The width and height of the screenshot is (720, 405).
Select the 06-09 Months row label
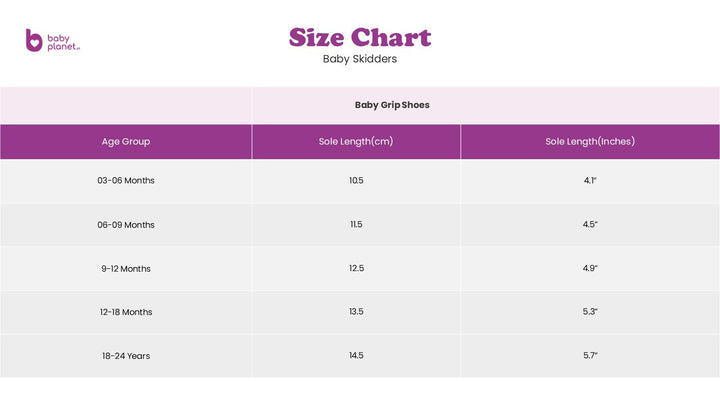(x=126, y=225)
